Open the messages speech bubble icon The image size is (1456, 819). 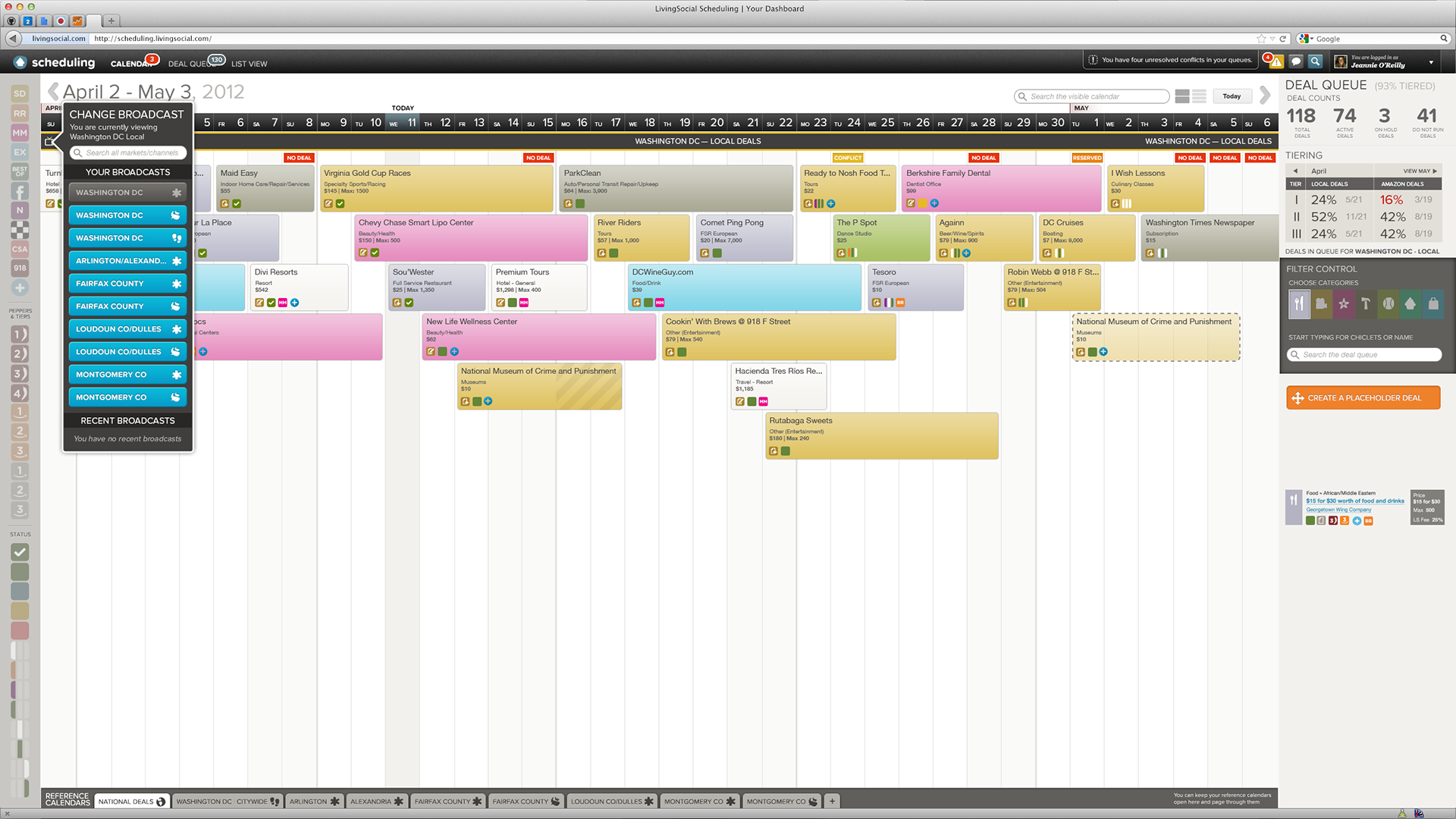point(1296,61)
